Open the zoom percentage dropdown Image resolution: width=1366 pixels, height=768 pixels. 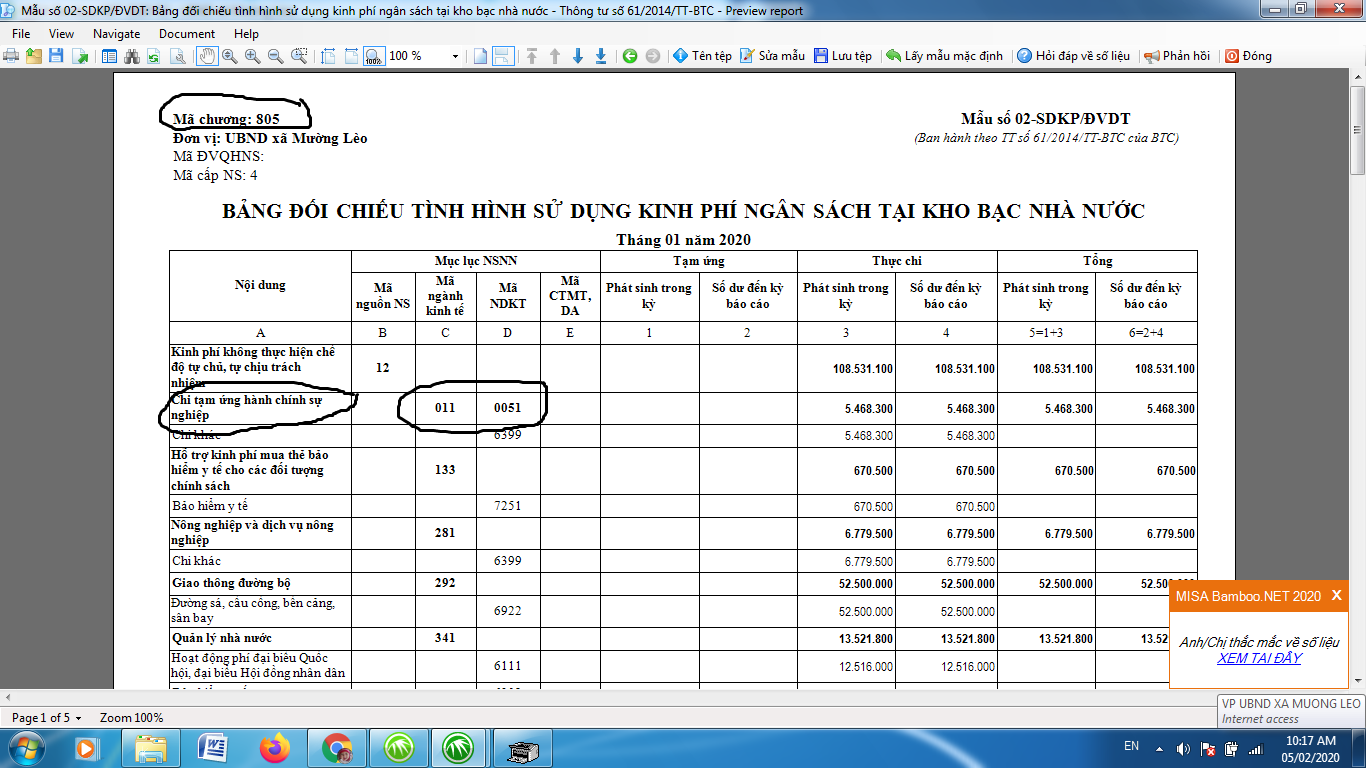[455, 57]
